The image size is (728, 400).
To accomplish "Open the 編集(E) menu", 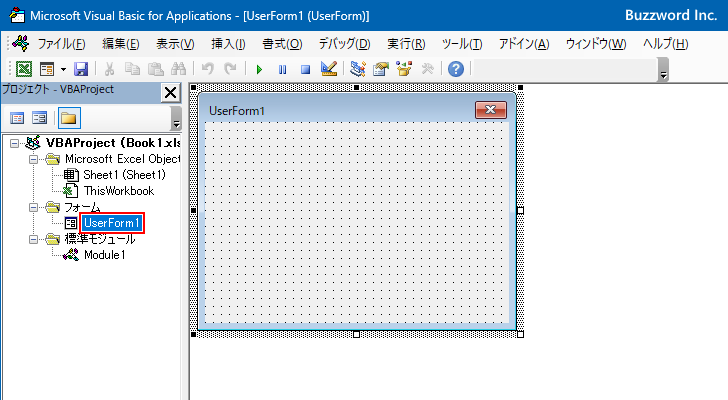I will coord(121,44).
